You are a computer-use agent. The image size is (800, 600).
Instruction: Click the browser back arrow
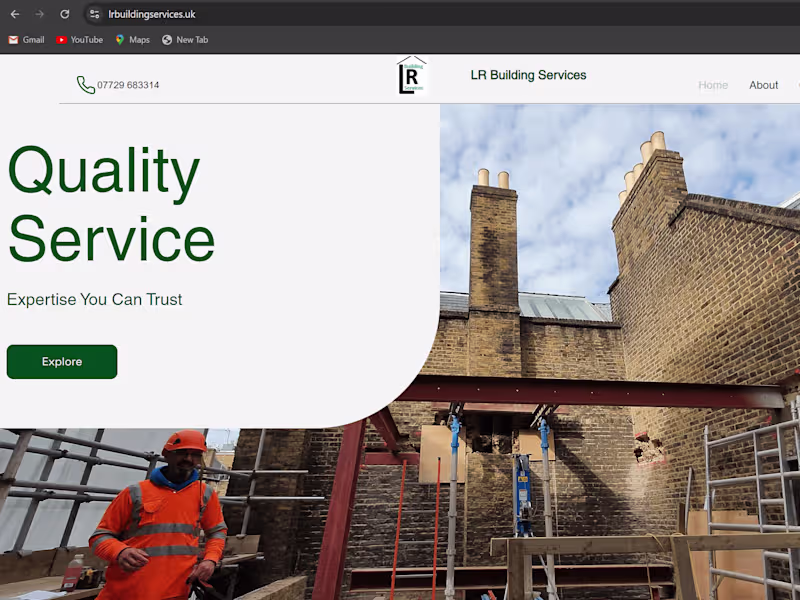14,14
